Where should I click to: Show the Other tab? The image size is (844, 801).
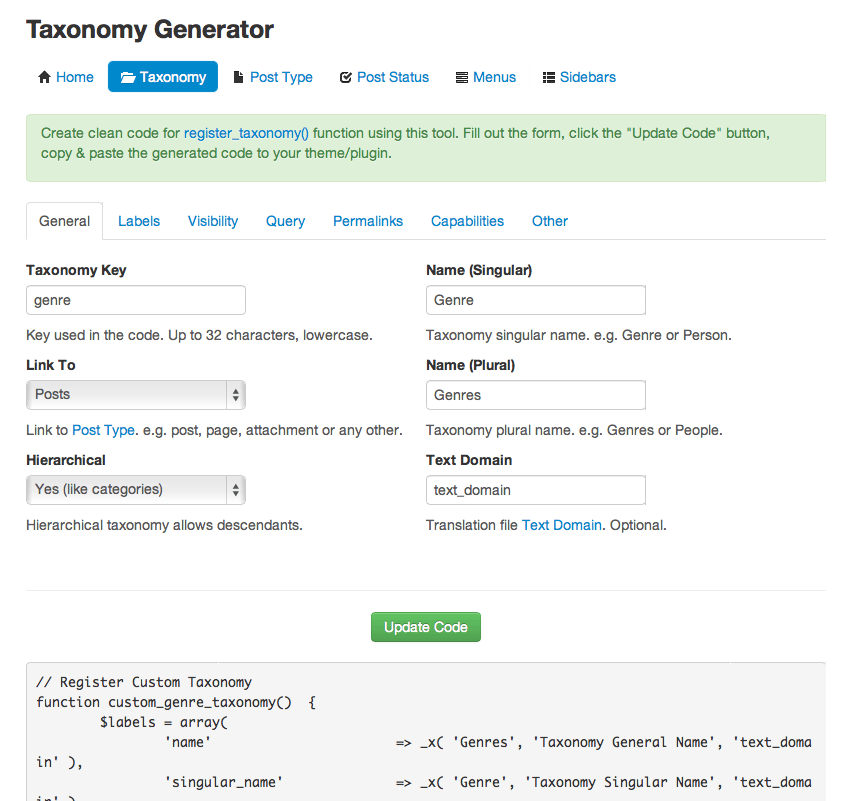tap(550, 221)
